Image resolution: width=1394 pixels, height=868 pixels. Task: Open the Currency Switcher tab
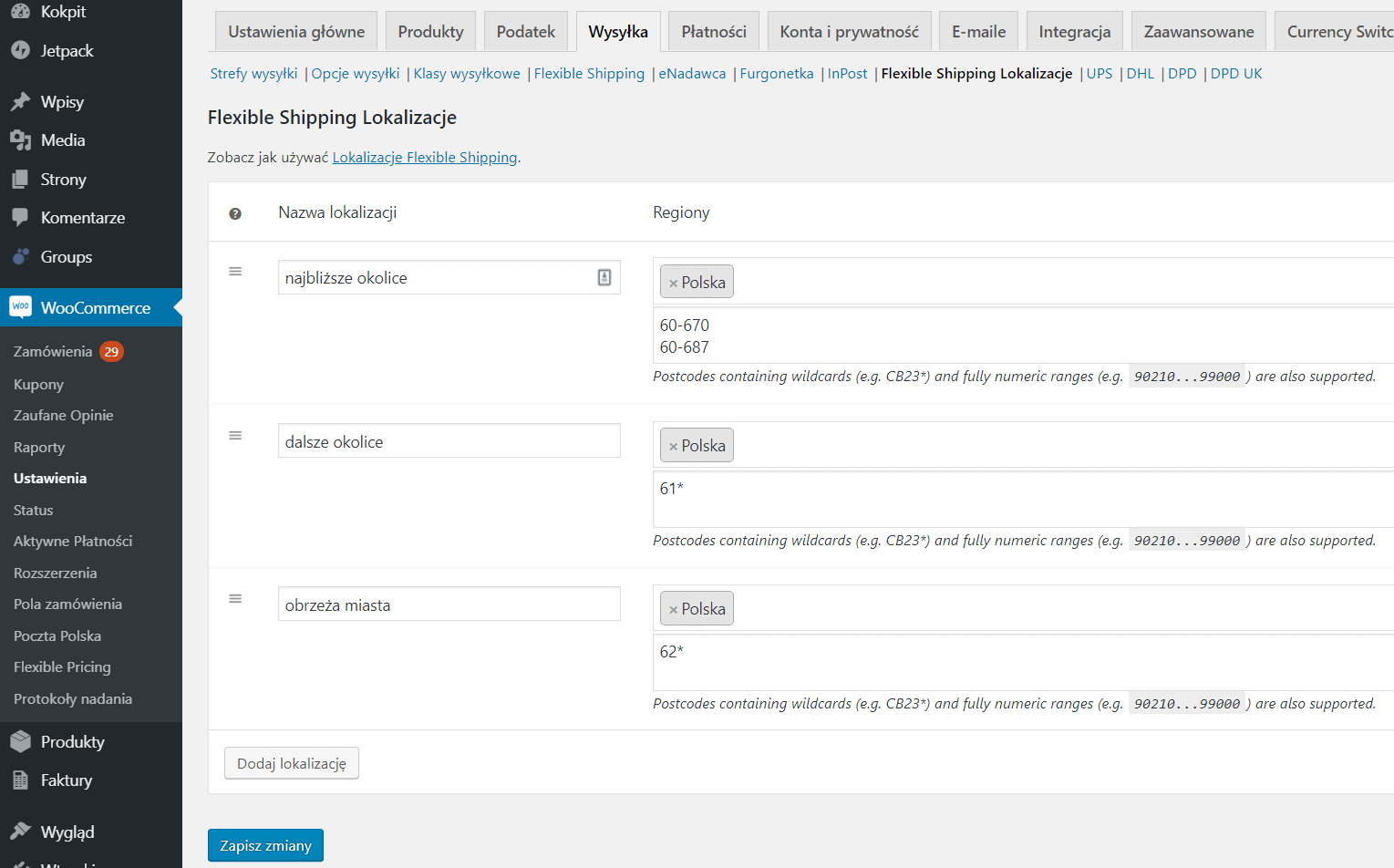(x=1335, y=32)
